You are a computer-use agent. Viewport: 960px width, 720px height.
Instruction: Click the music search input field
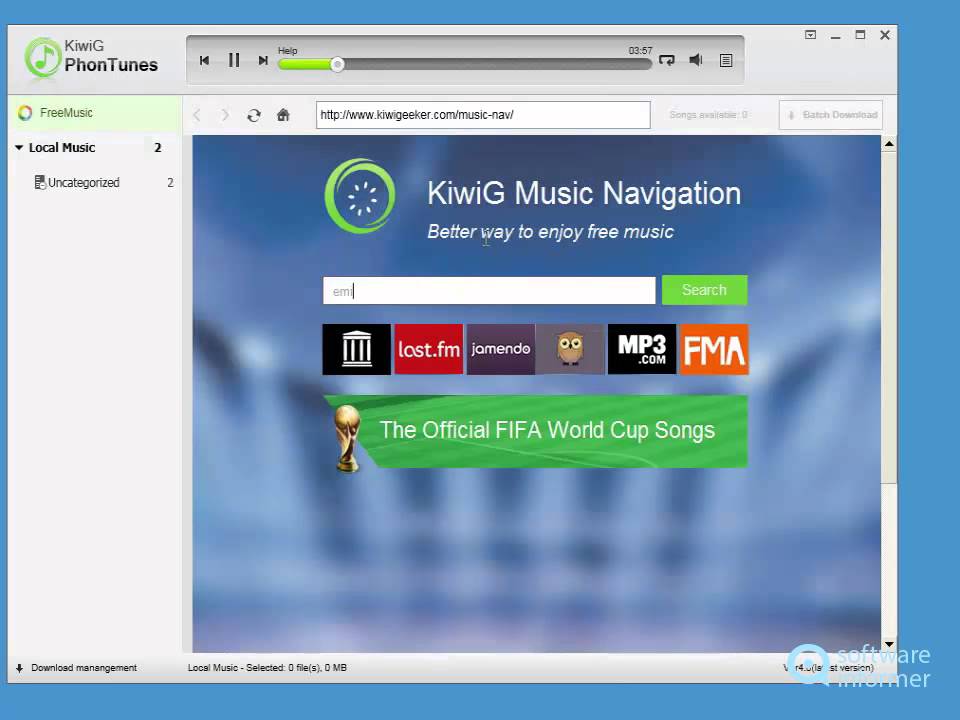point(489,290)
